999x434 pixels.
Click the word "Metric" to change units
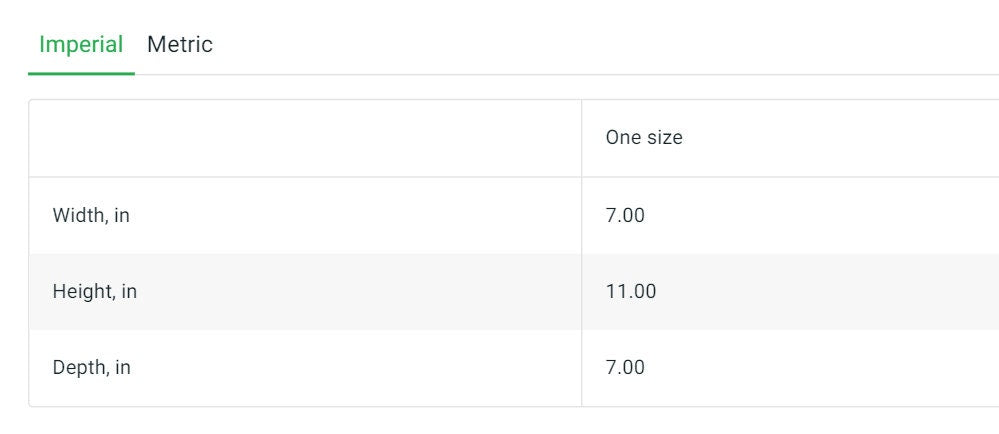click(x=180, y=45)
